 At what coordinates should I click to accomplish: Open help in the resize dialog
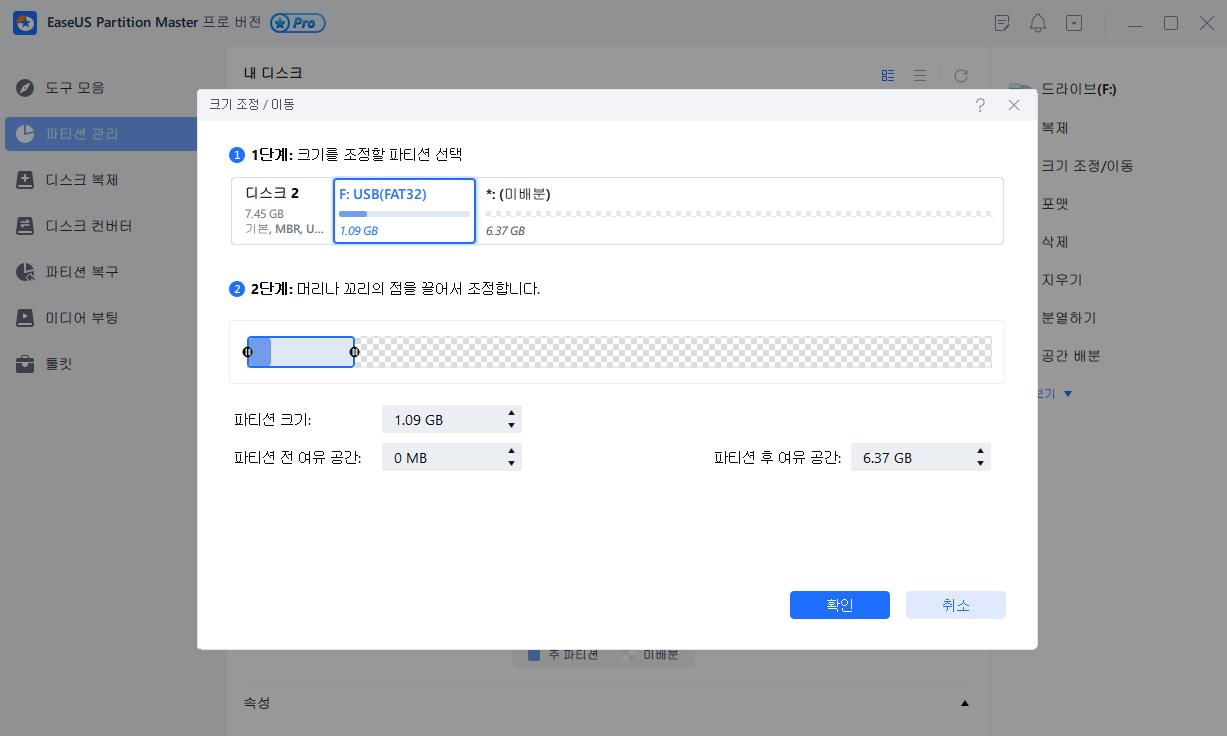[x=980, y=105]
